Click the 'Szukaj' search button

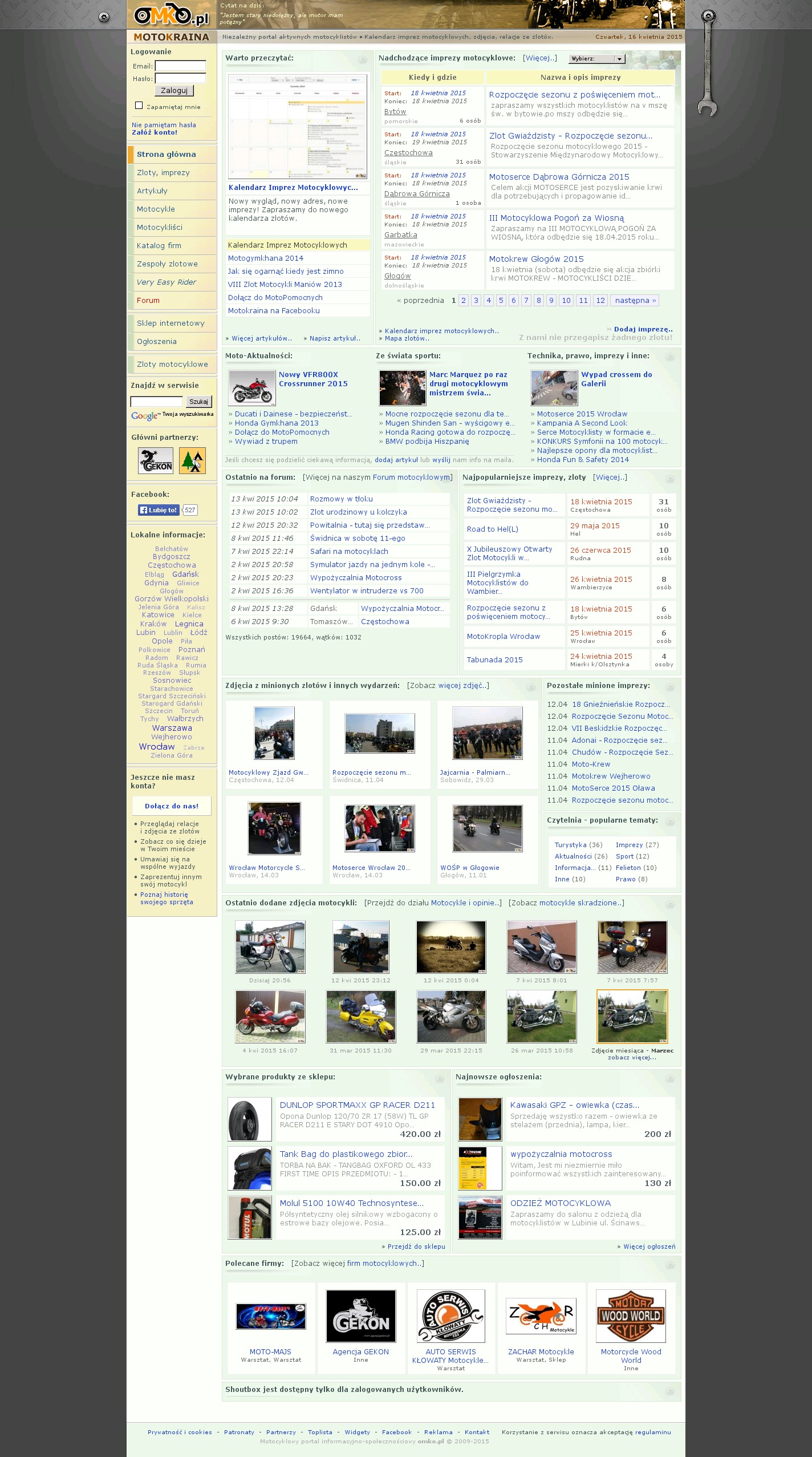(x=198, y=402)
